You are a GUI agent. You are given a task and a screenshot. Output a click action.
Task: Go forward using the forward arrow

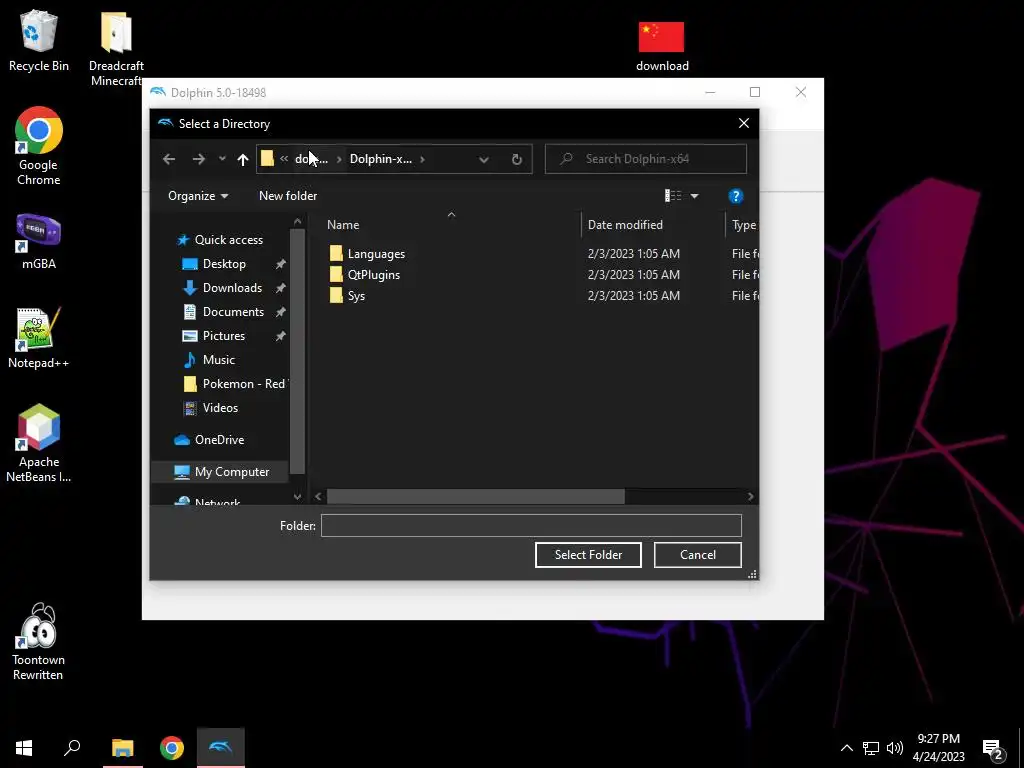click(x=199, y=159)
